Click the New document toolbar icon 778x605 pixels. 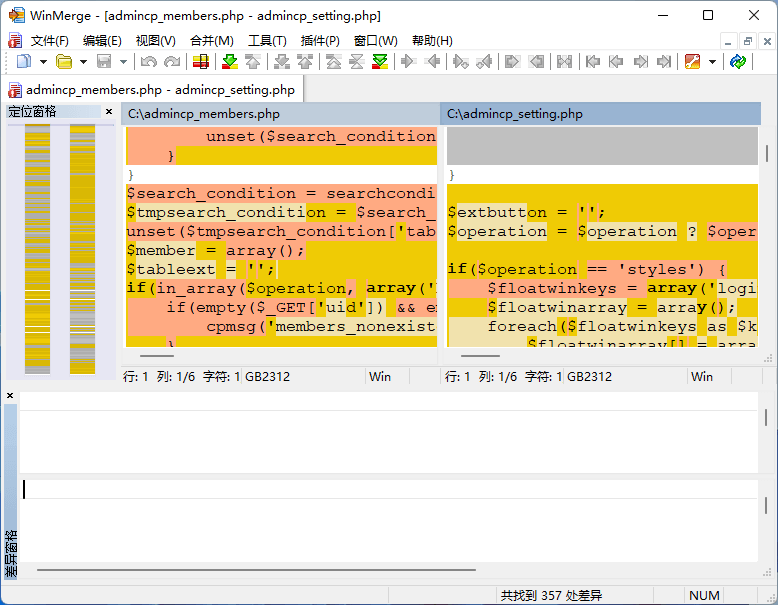click(24, 62)
